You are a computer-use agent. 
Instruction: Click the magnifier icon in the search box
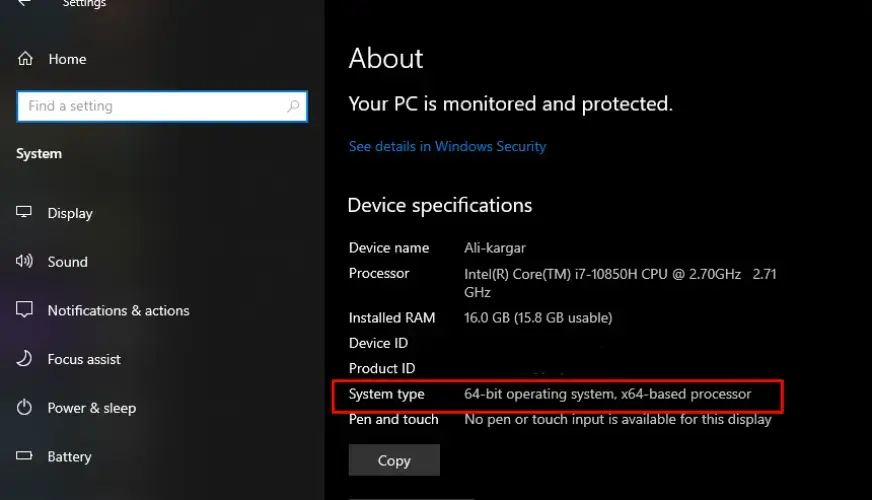point(293,106)
